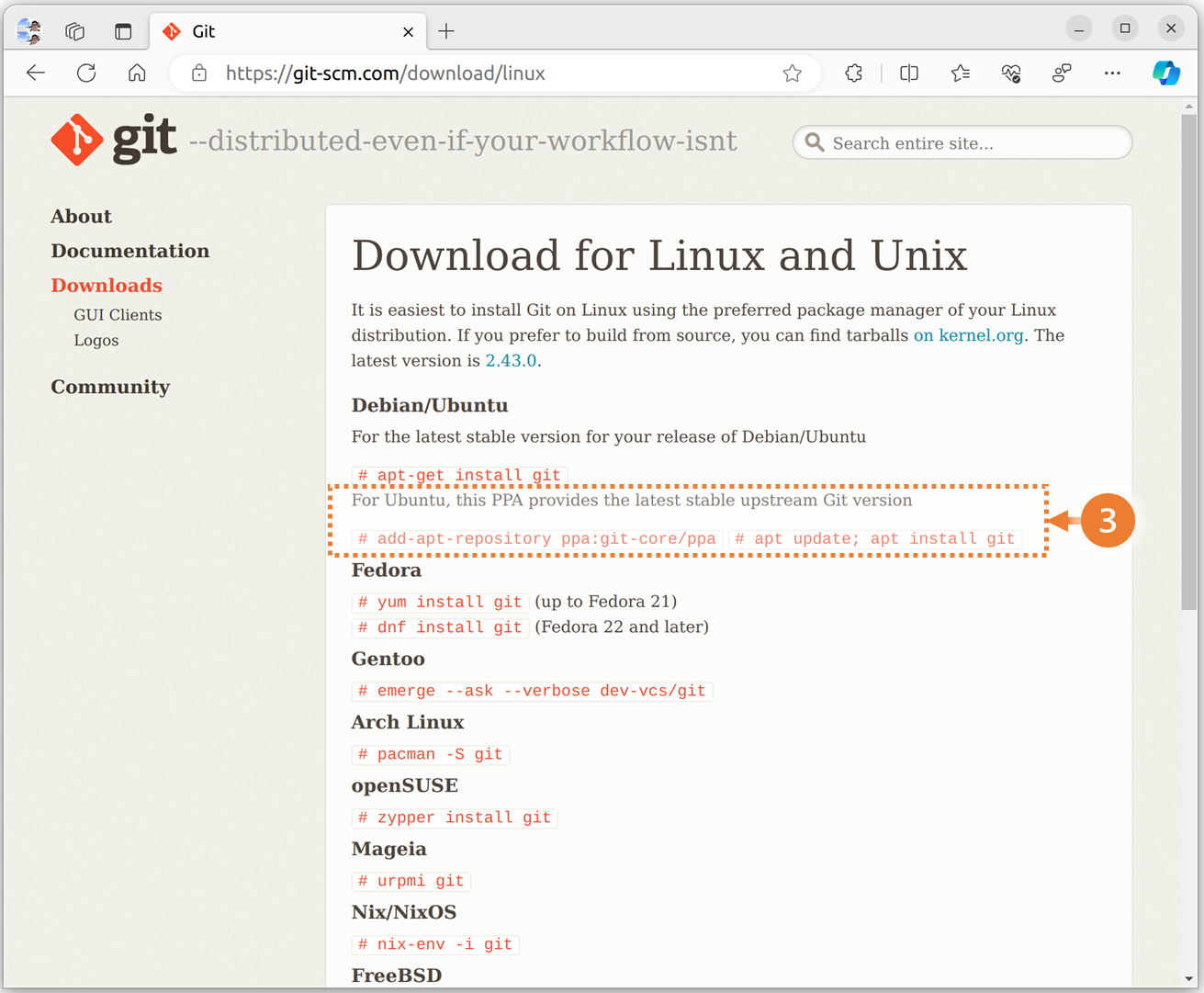
Task: Follow the on kernel.org link
Action: (x=968, y=335)
